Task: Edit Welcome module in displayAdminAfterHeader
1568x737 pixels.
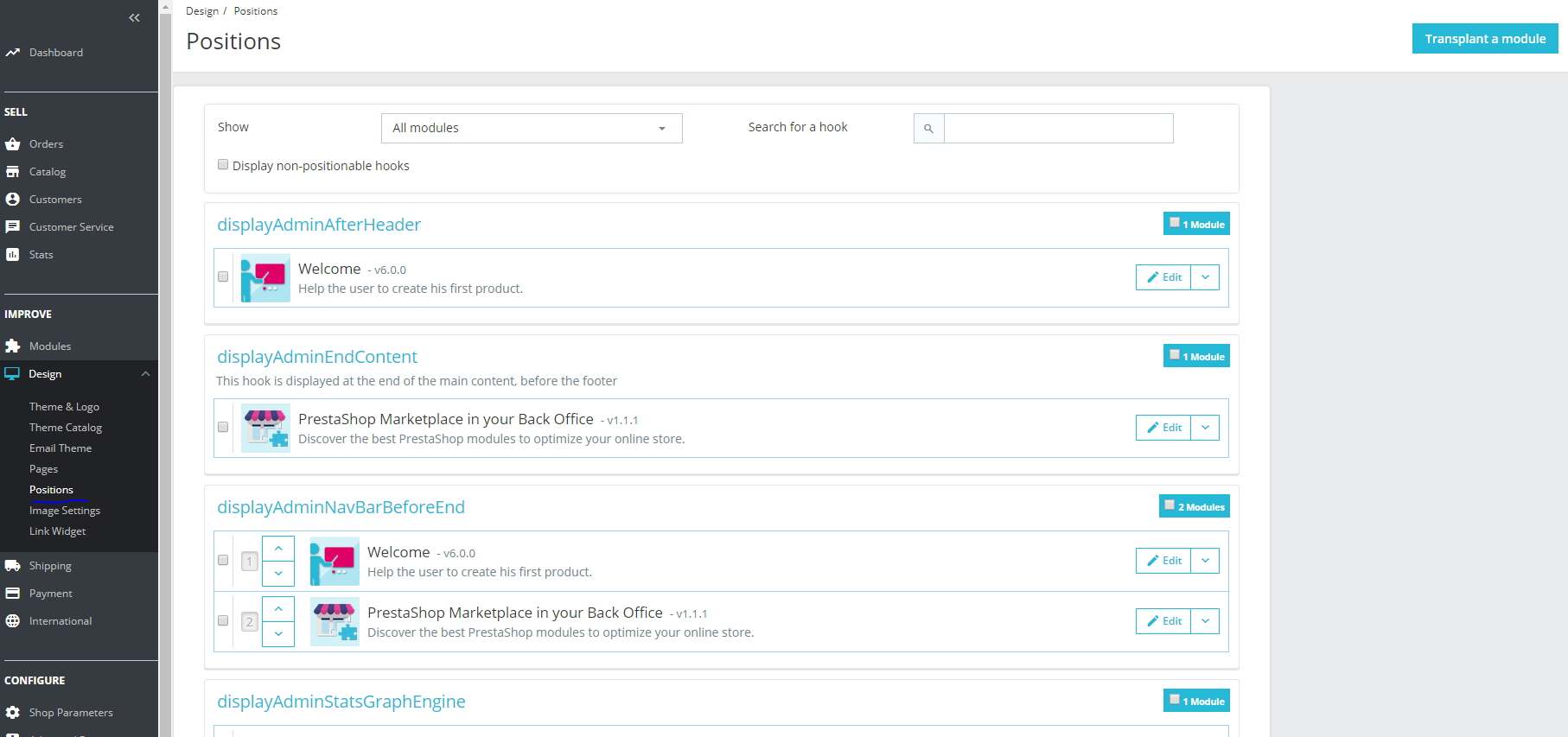Action: [x=1163, y=277]
